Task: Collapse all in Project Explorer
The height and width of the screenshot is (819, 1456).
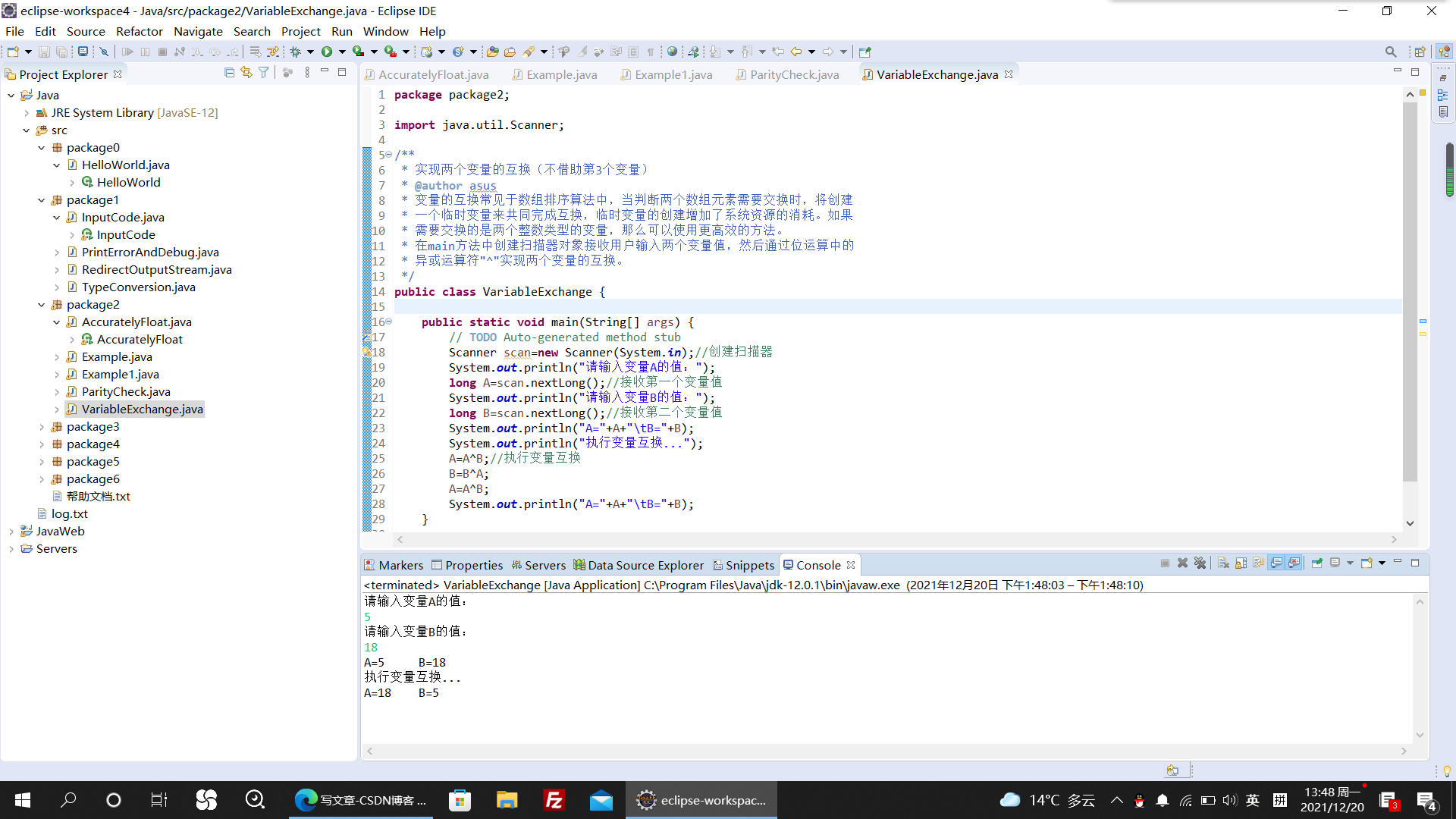Action: pyautogui.click(x=229, y=73)
